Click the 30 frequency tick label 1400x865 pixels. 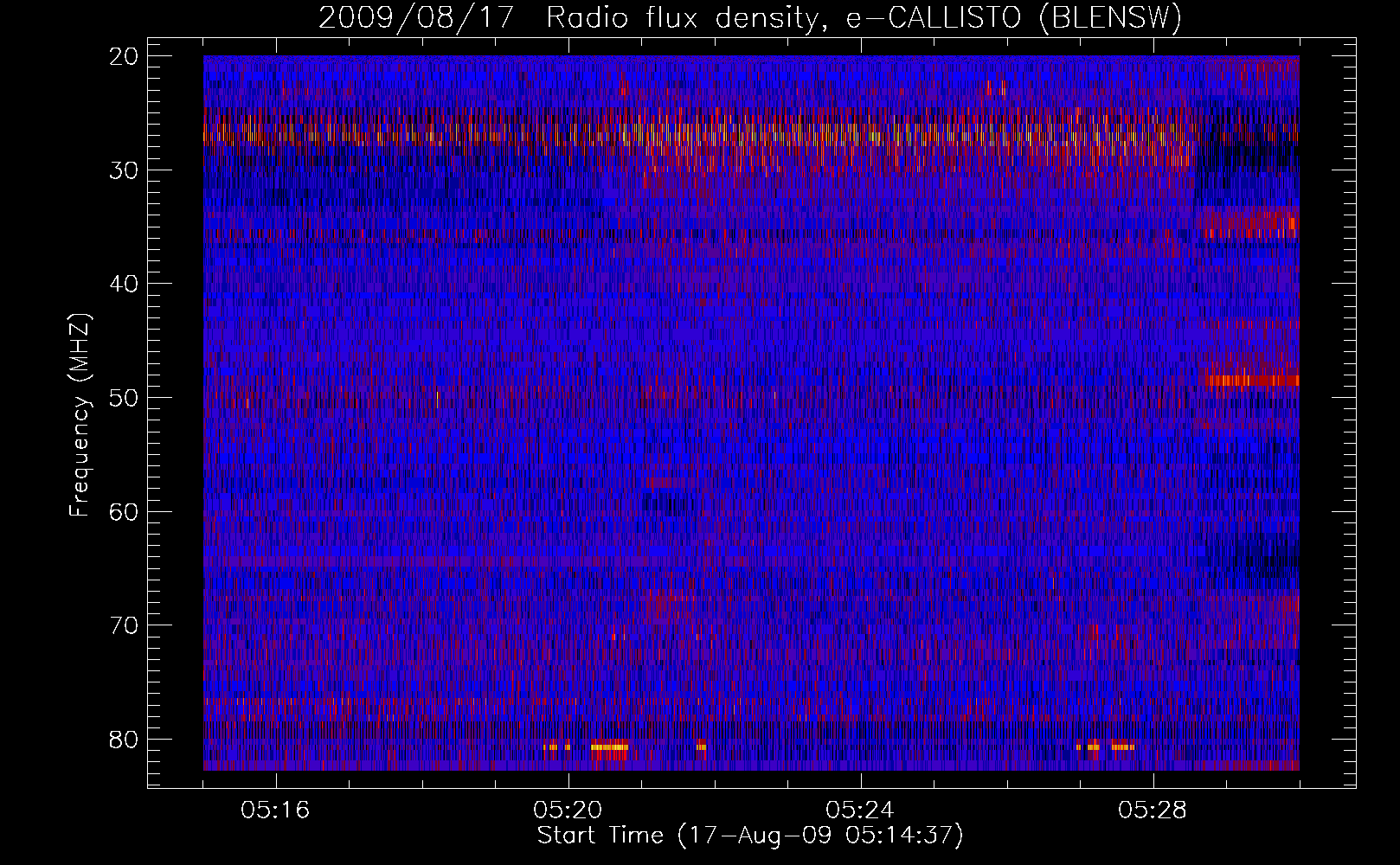pyautogui.click(x=125, y=170)
